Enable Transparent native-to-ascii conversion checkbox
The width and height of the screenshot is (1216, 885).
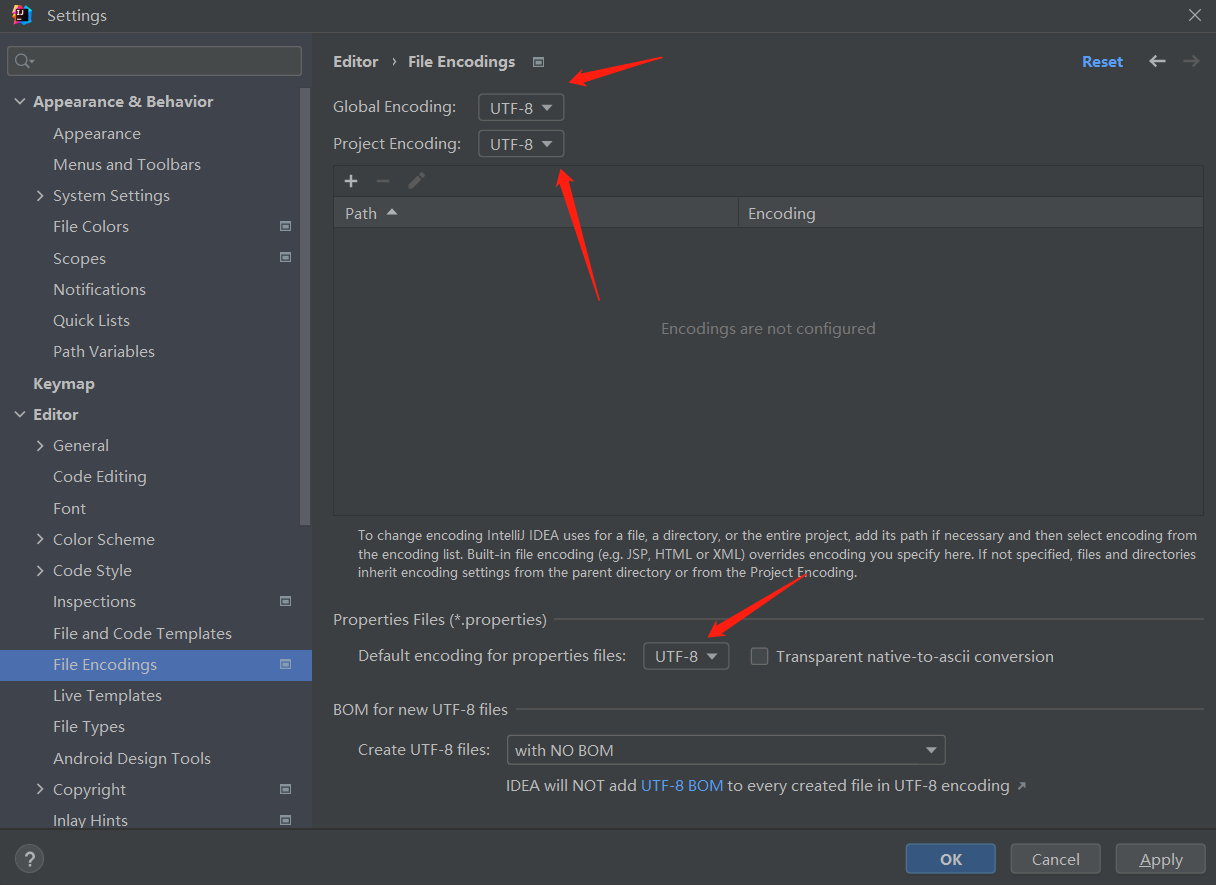(759, 656)
